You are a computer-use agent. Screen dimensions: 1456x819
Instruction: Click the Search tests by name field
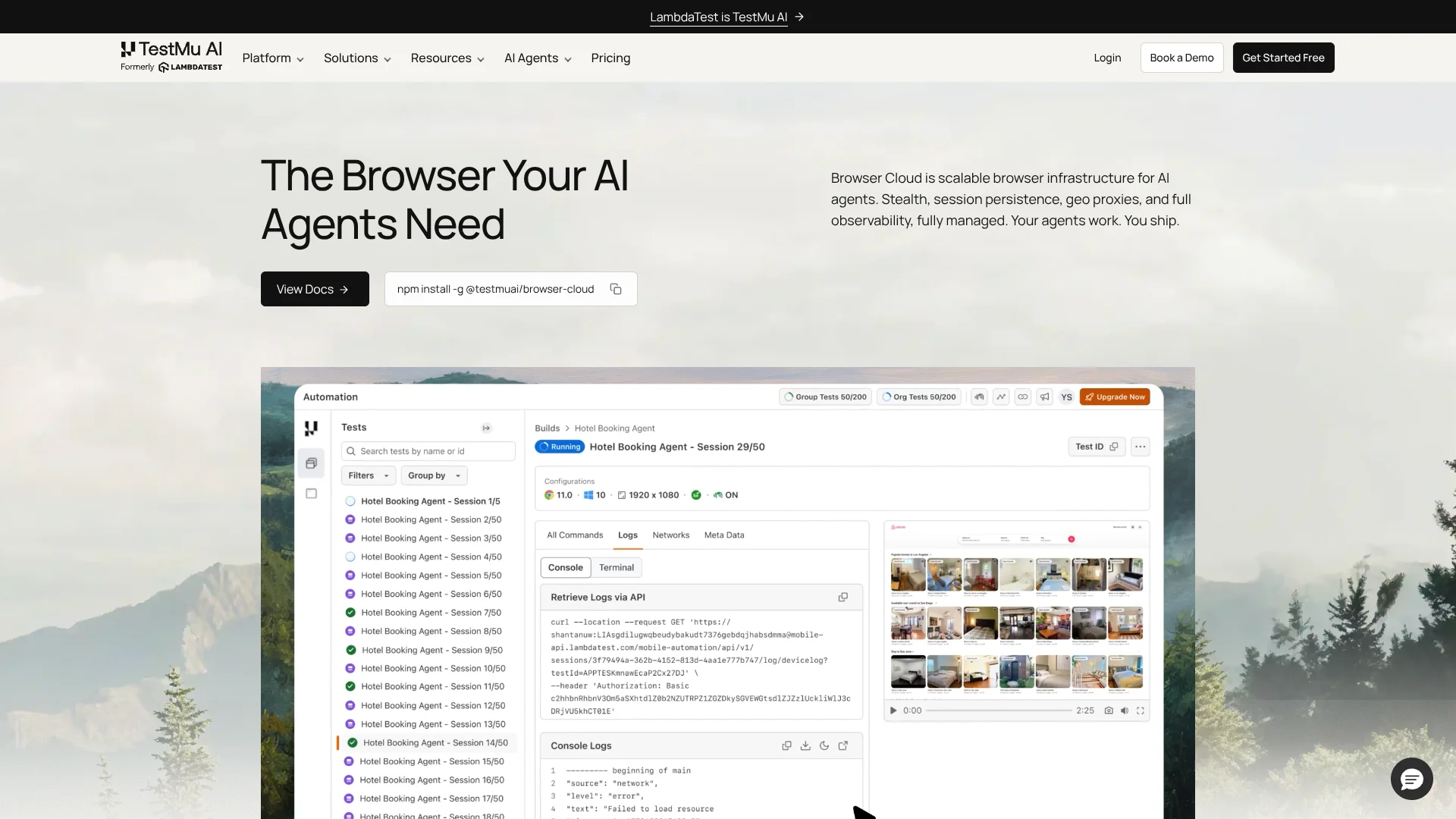click(x=428, y=451)
